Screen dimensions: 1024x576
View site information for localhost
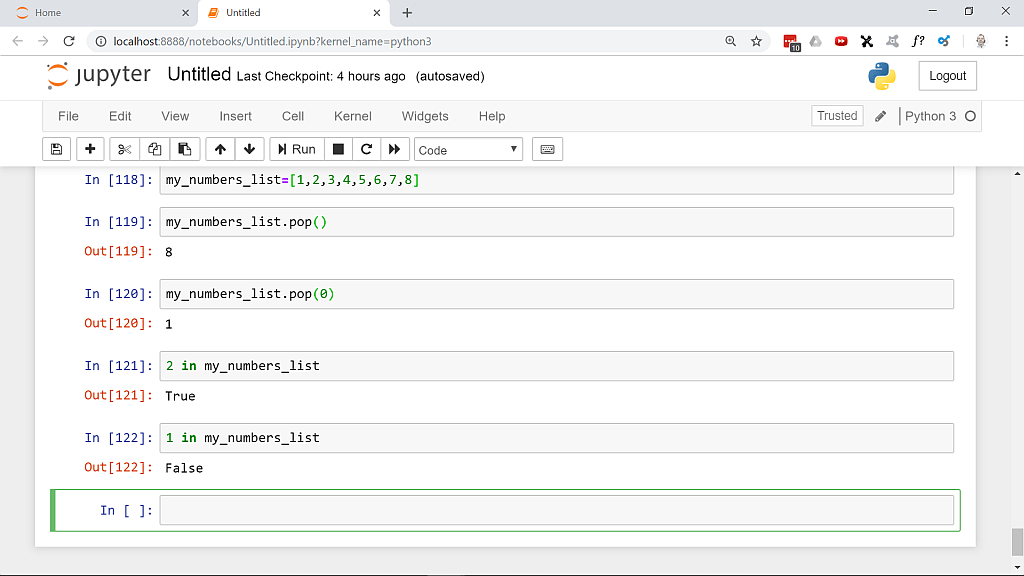pos(101,41)
